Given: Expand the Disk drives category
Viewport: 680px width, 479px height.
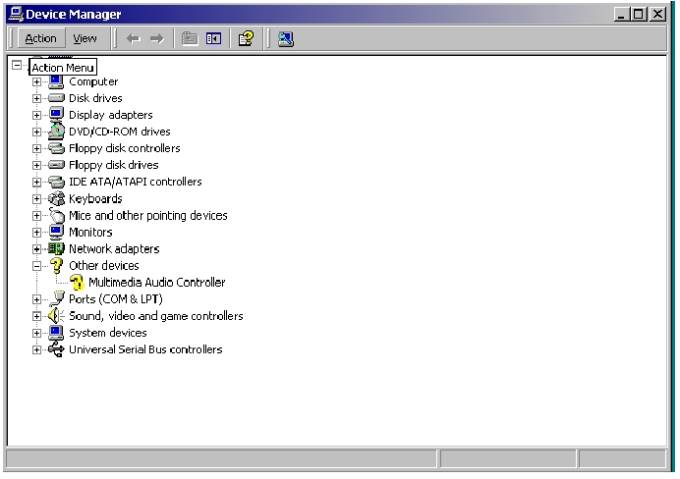Looking at the screenshot, I should [37, 98].
